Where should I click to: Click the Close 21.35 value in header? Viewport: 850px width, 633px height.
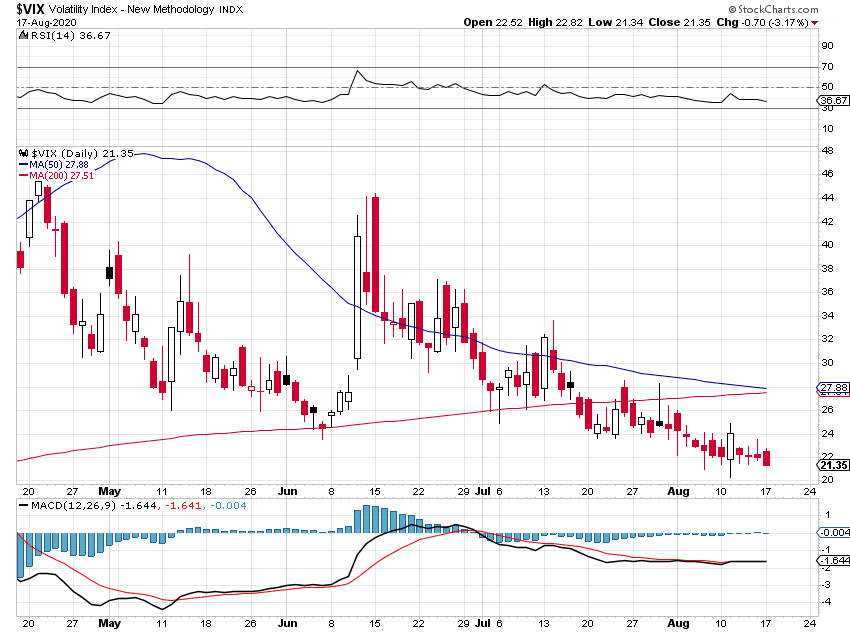pos(679,22)
